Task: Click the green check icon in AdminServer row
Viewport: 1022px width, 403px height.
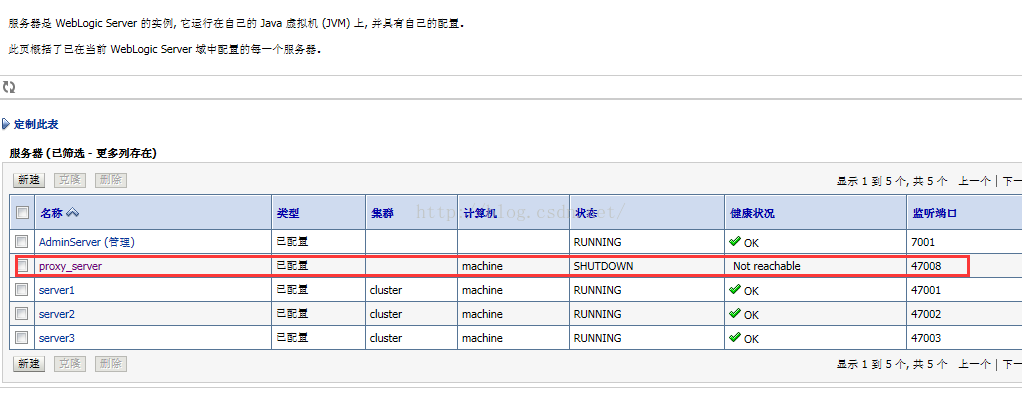Action: pos(735,241)
